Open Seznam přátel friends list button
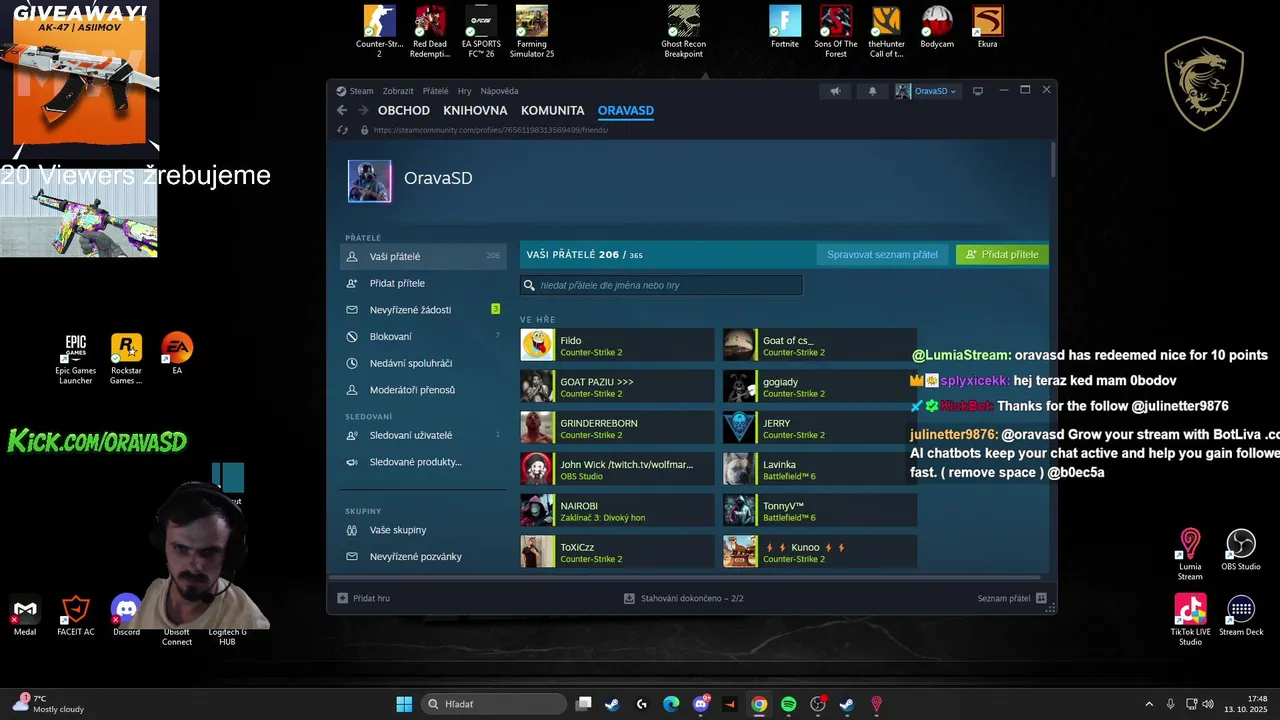This screenshot has height=720, width=1280. [1012, 598]
